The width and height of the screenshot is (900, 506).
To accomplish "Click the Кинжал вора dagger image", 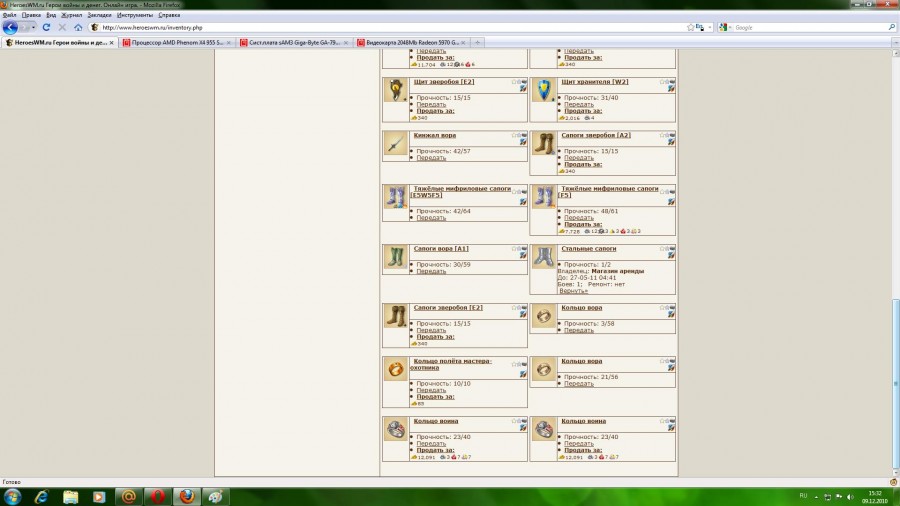I will pyautogui.click(x=395, y=143).
